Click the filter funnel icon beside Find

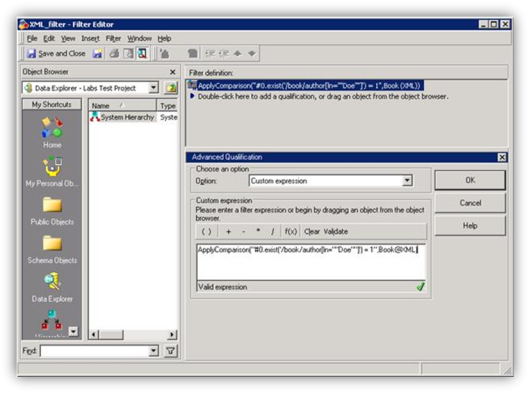pyautogui.click(x=171, y=351)
